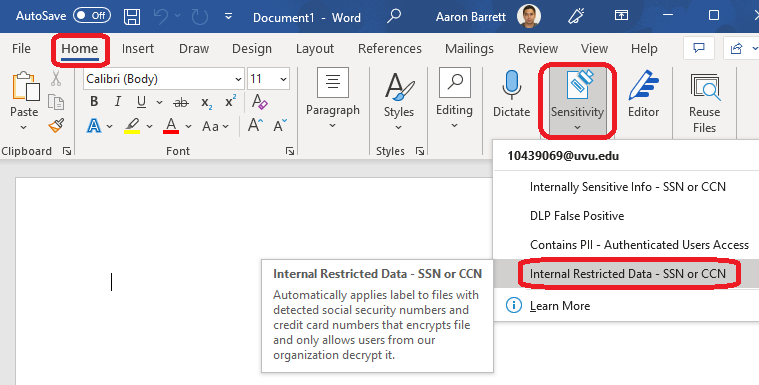Undo the last action

pyautogui.click(x=161, y=17)
